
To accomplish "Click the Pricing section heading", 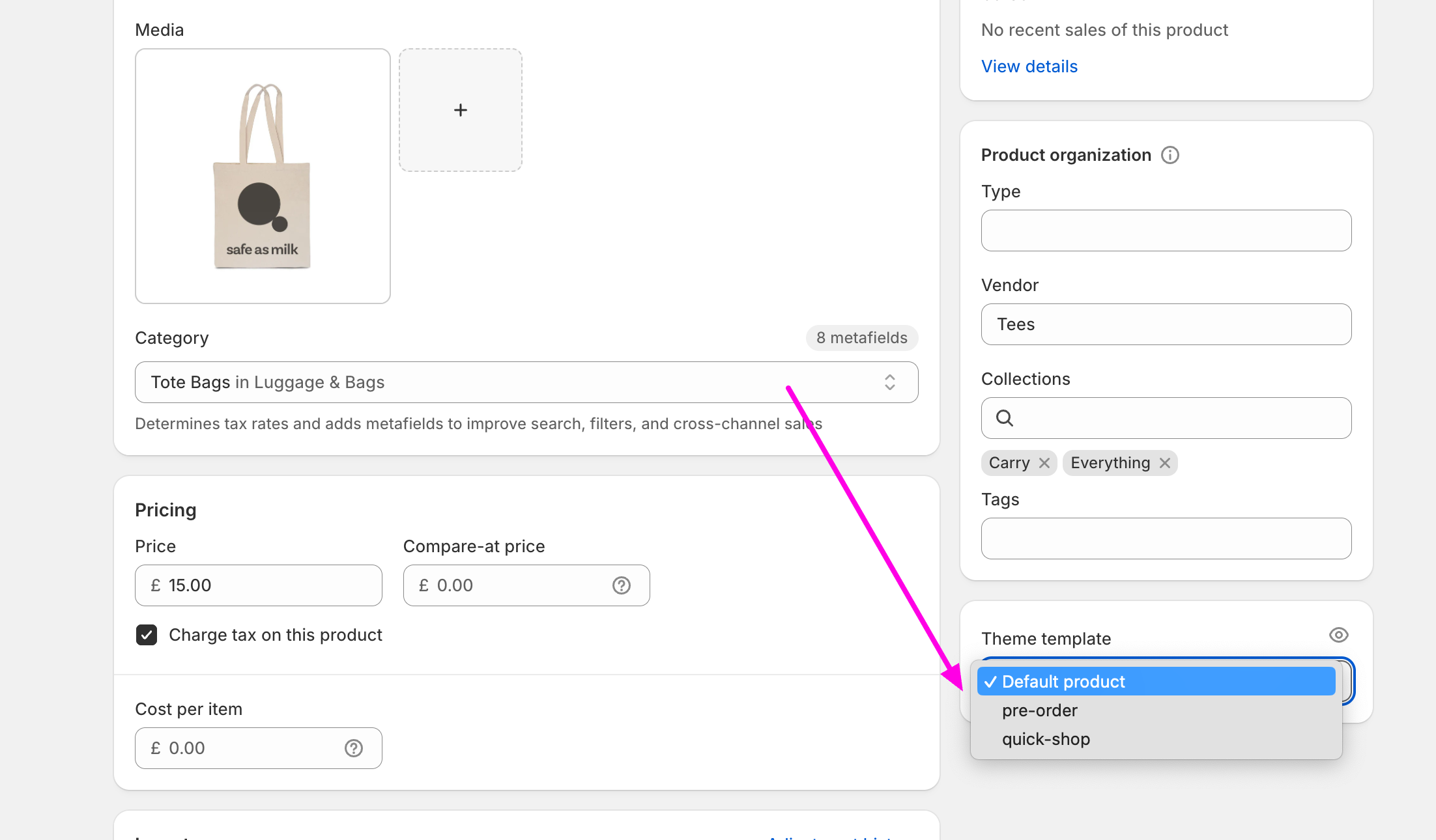I will point(165,510).
